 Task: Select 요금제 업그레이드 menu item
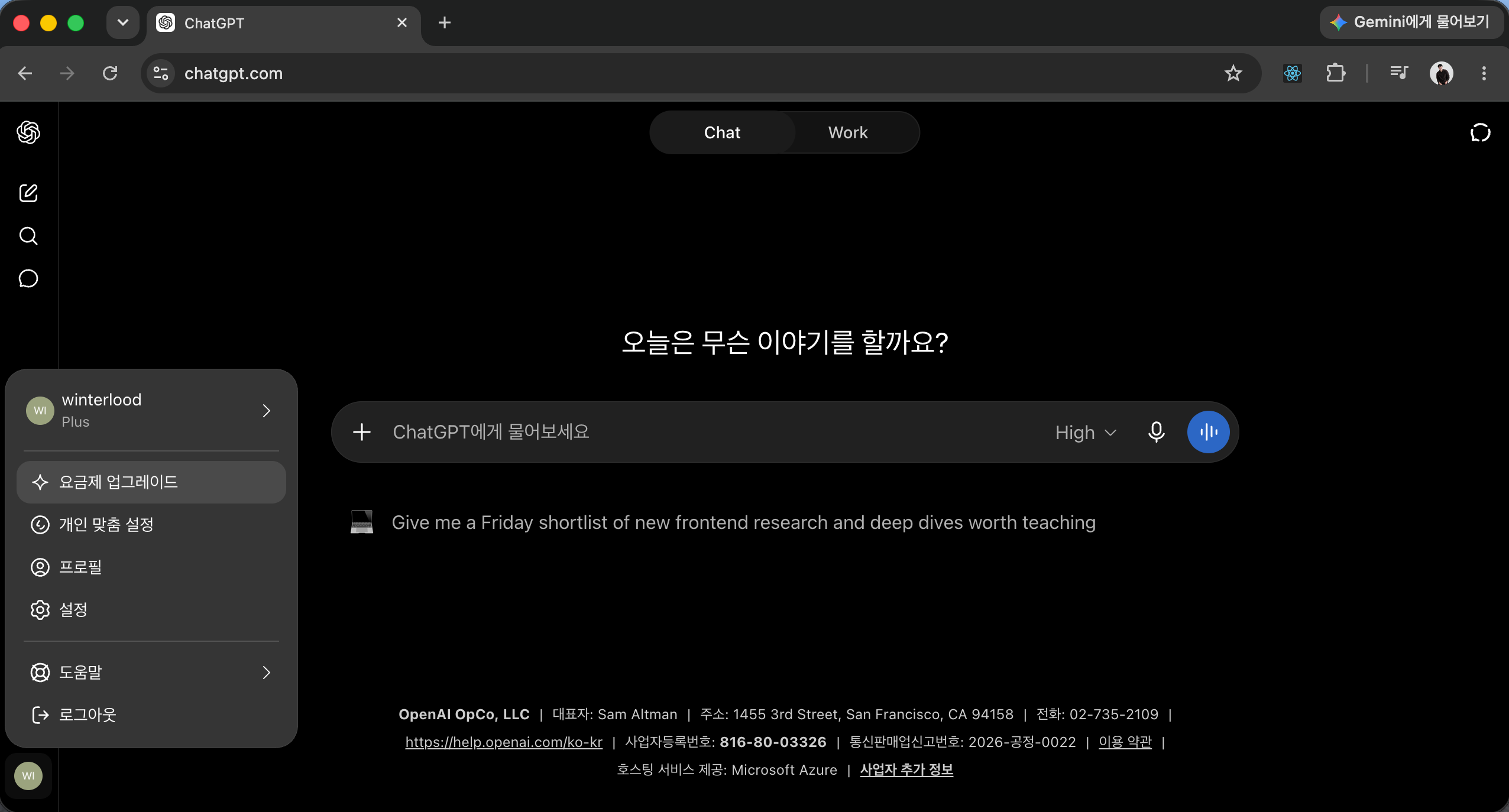(x=150, y=482)
